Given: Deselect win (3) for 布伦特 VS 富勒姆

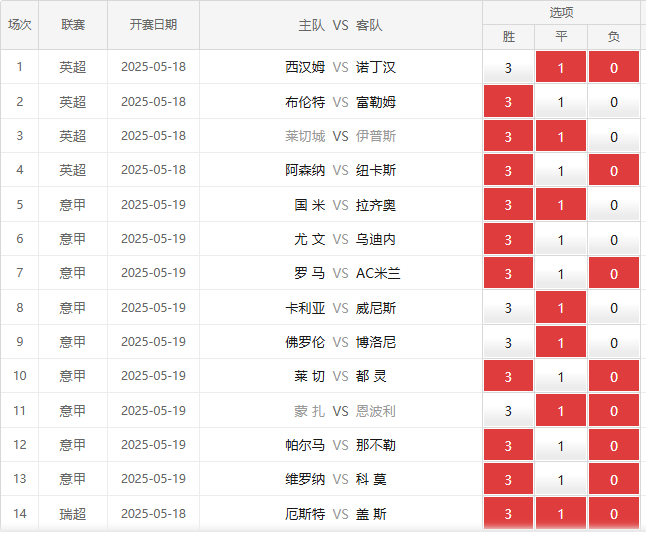Looking at the screenshot, I should pyautogui.click(x=508, y=101).
